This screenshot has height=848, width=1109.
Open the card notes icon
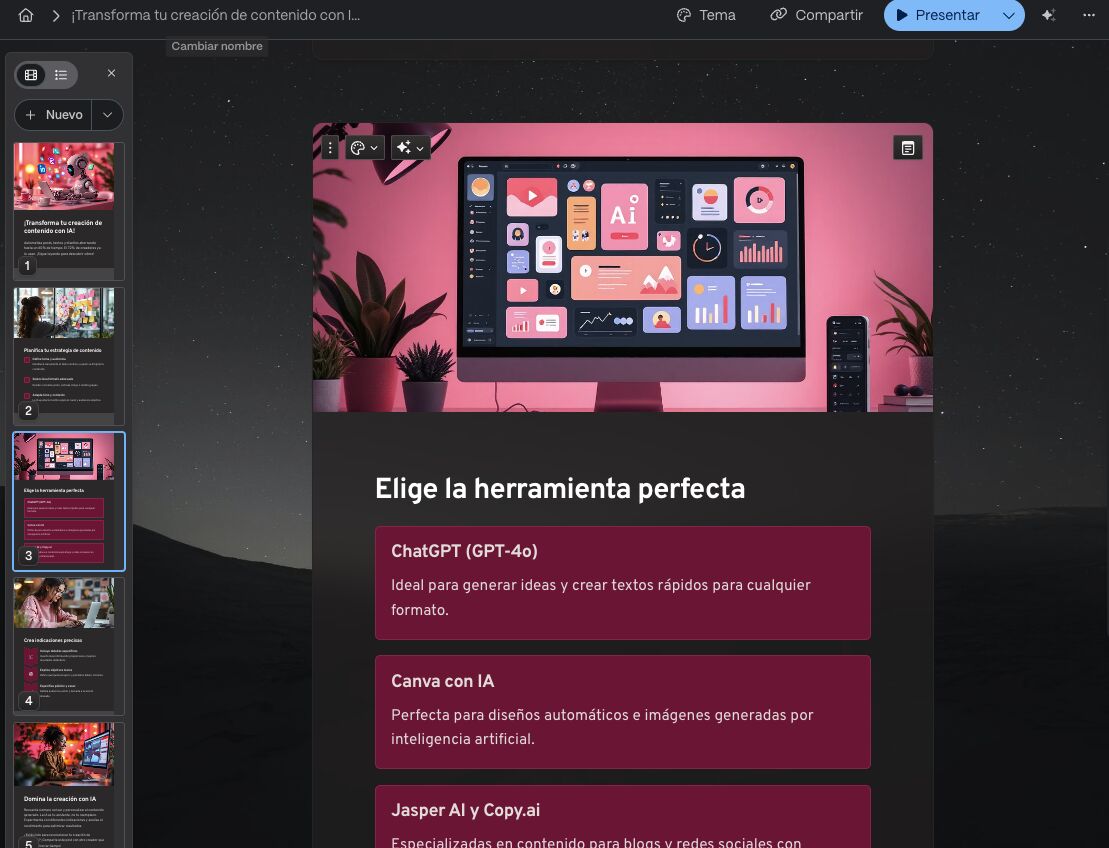(907, 148)
